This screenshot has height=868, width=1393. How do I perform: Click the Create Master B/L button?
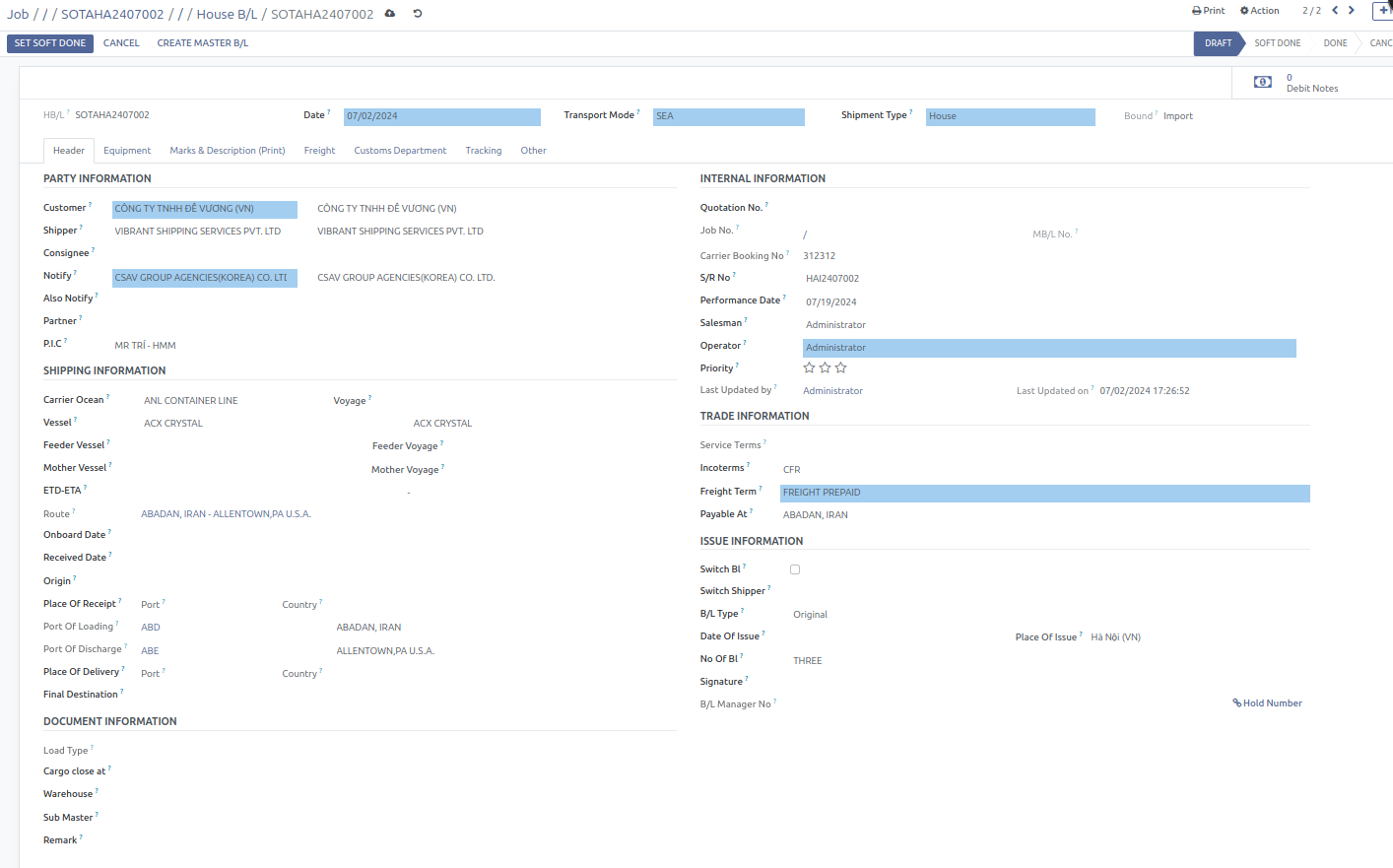coord(202,43)
